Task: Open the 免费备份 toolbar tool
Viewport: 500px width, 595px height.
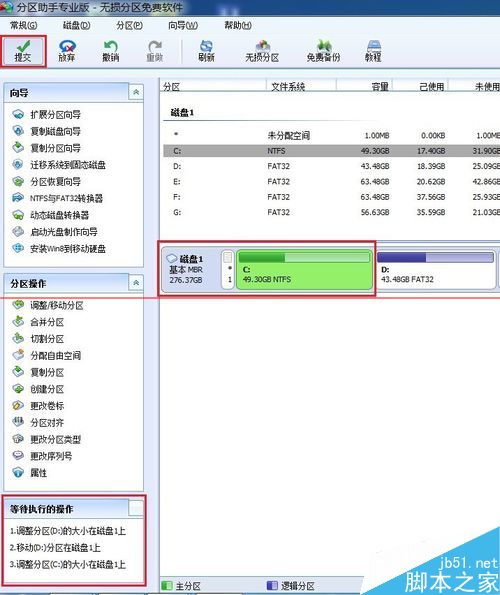Action: tap(323, 52)
